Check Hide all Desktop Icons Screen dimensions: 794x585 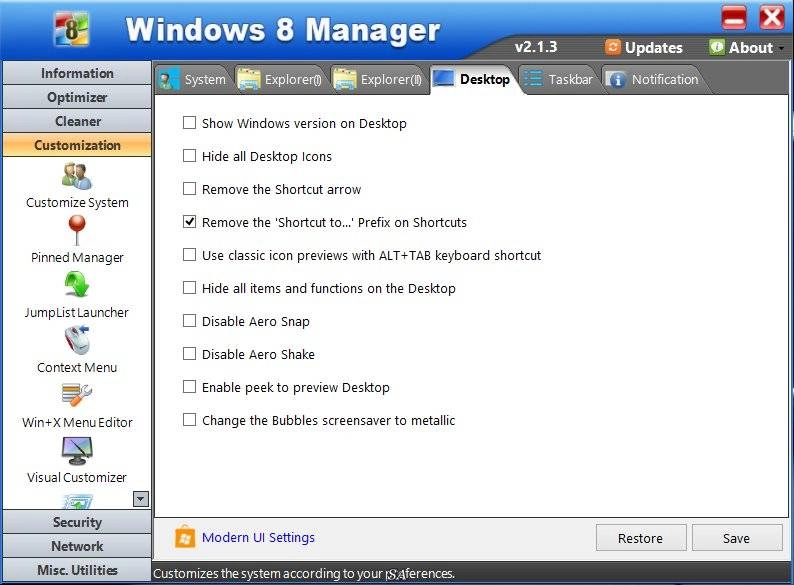[189, 156]
